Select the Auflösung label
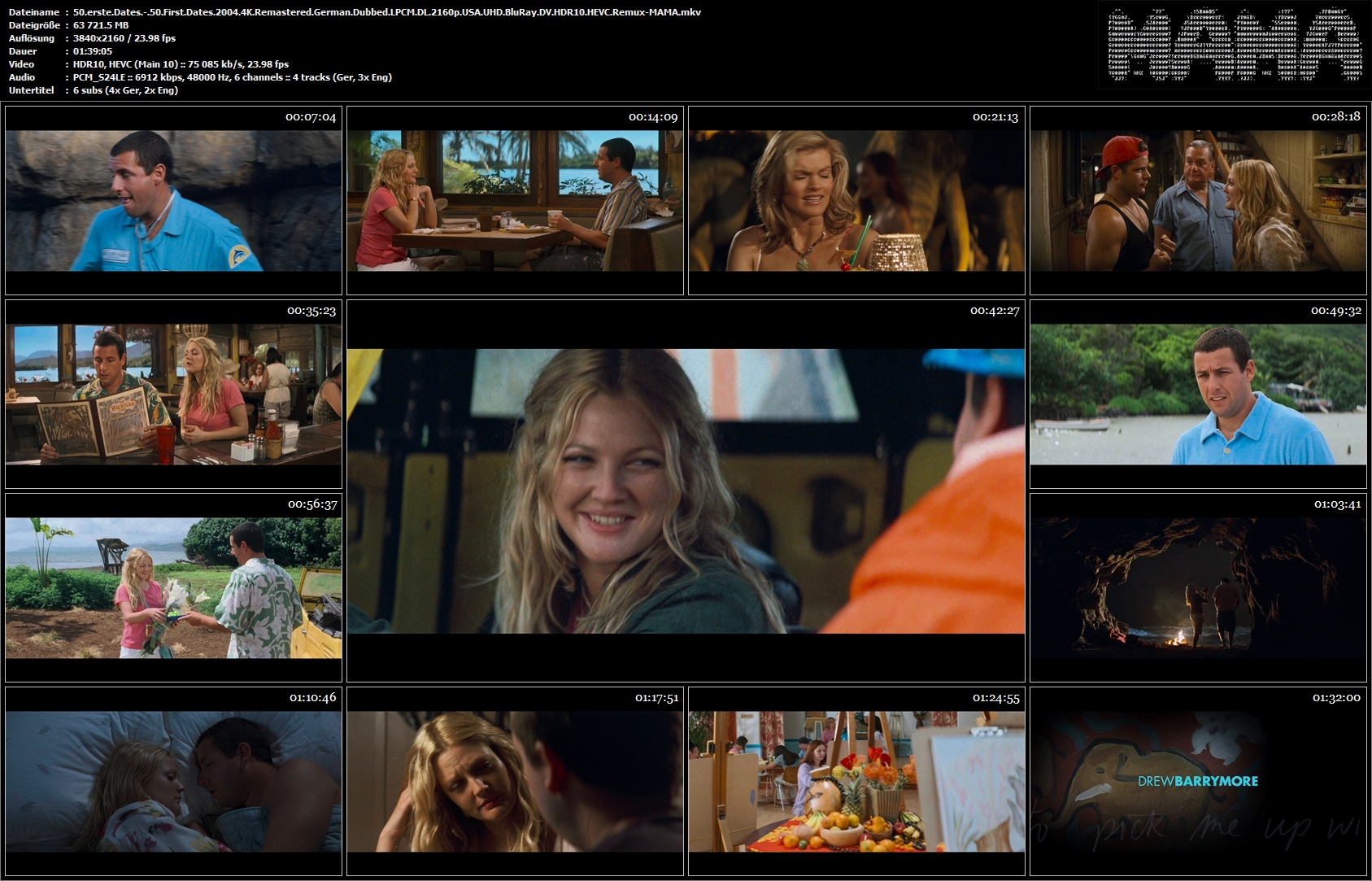 [x=32, y=38]
